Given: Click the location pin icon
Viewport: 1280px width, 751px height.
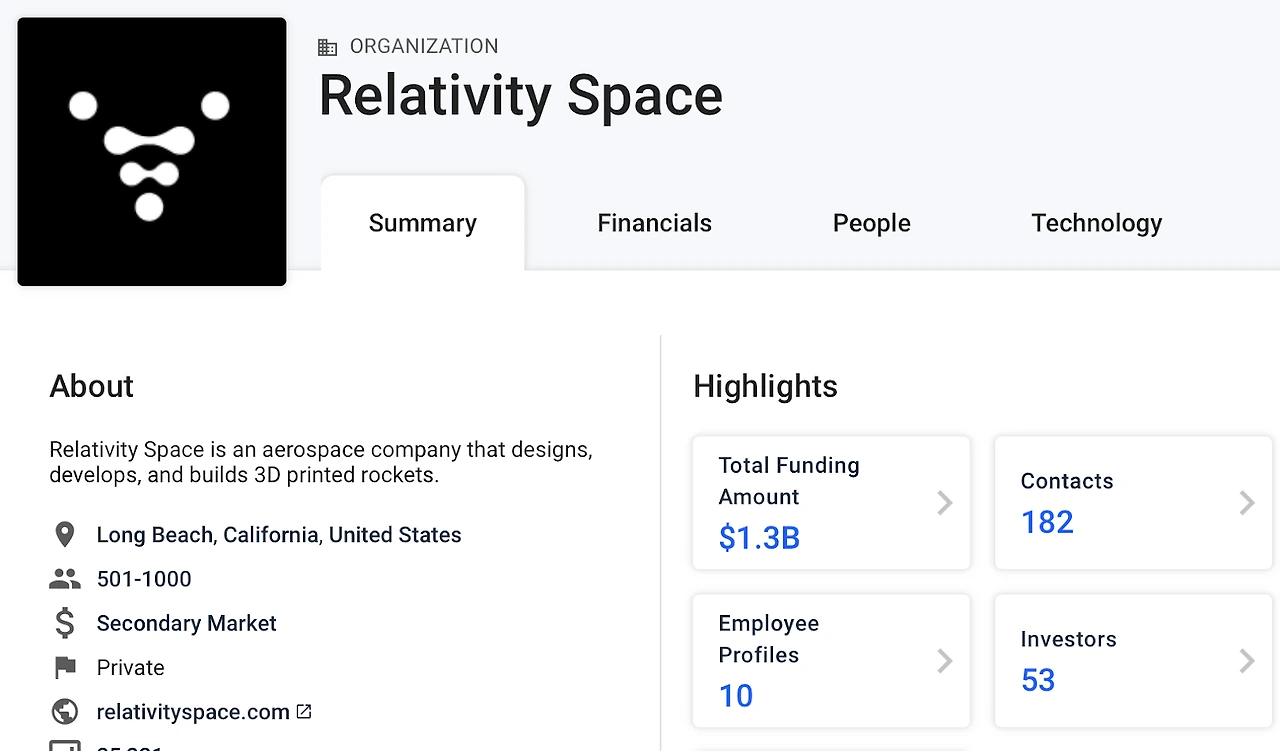Looking at the screenshot, I should click(x=64, y=535).
